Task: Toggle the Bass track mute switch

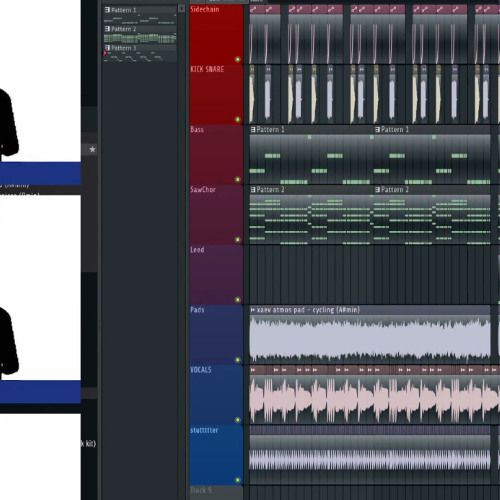Action: point(238,180)
